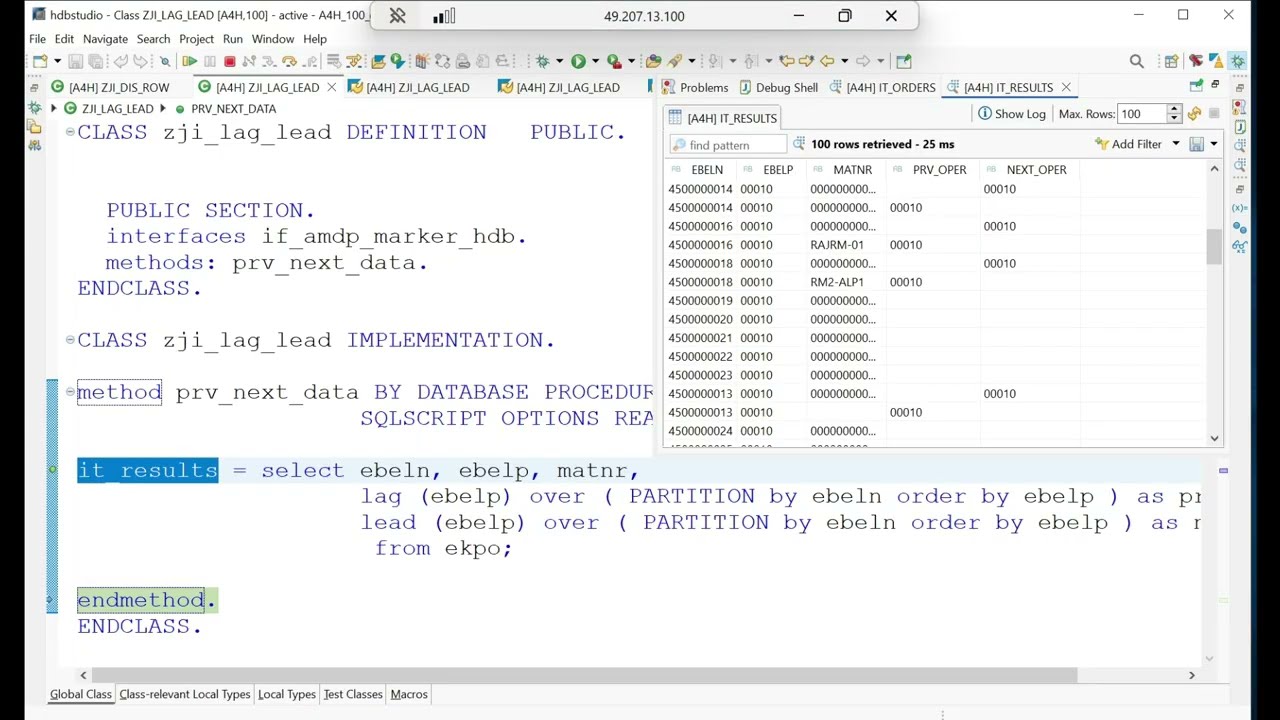Click the Pin view icon at far toolbar end

(903, 61)
